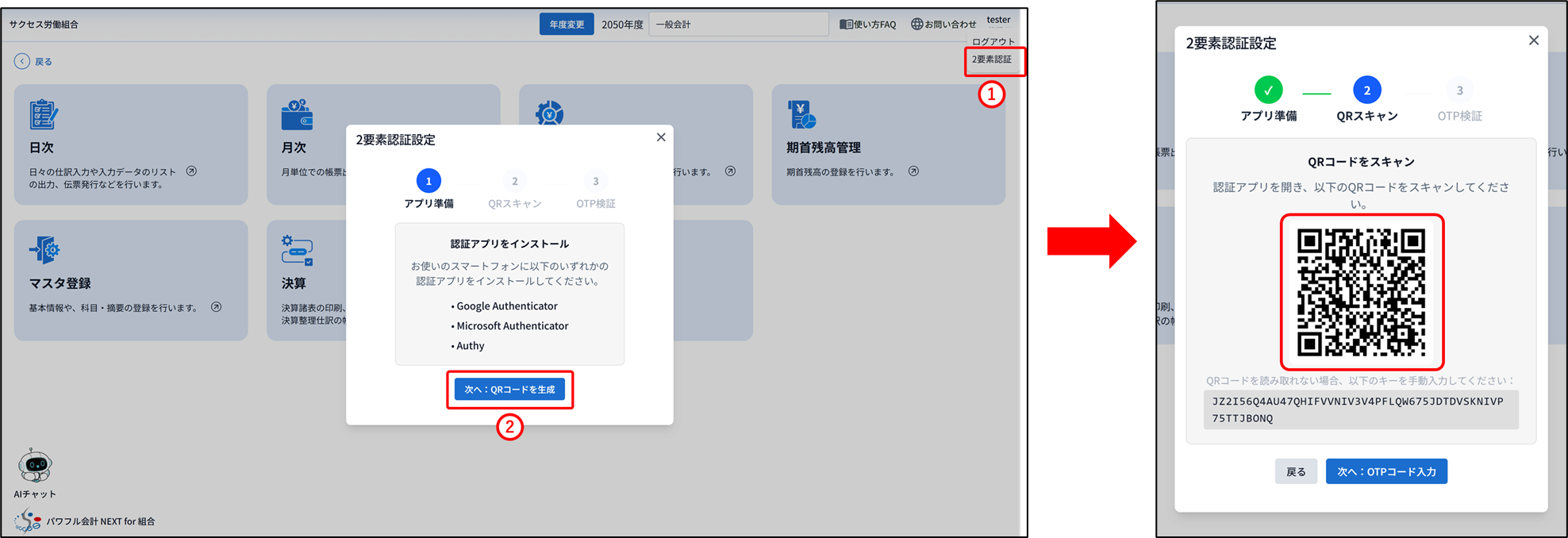Open the 日次 card title
The width and height of the screenshot is (1568, 538).
click(42, 148)
